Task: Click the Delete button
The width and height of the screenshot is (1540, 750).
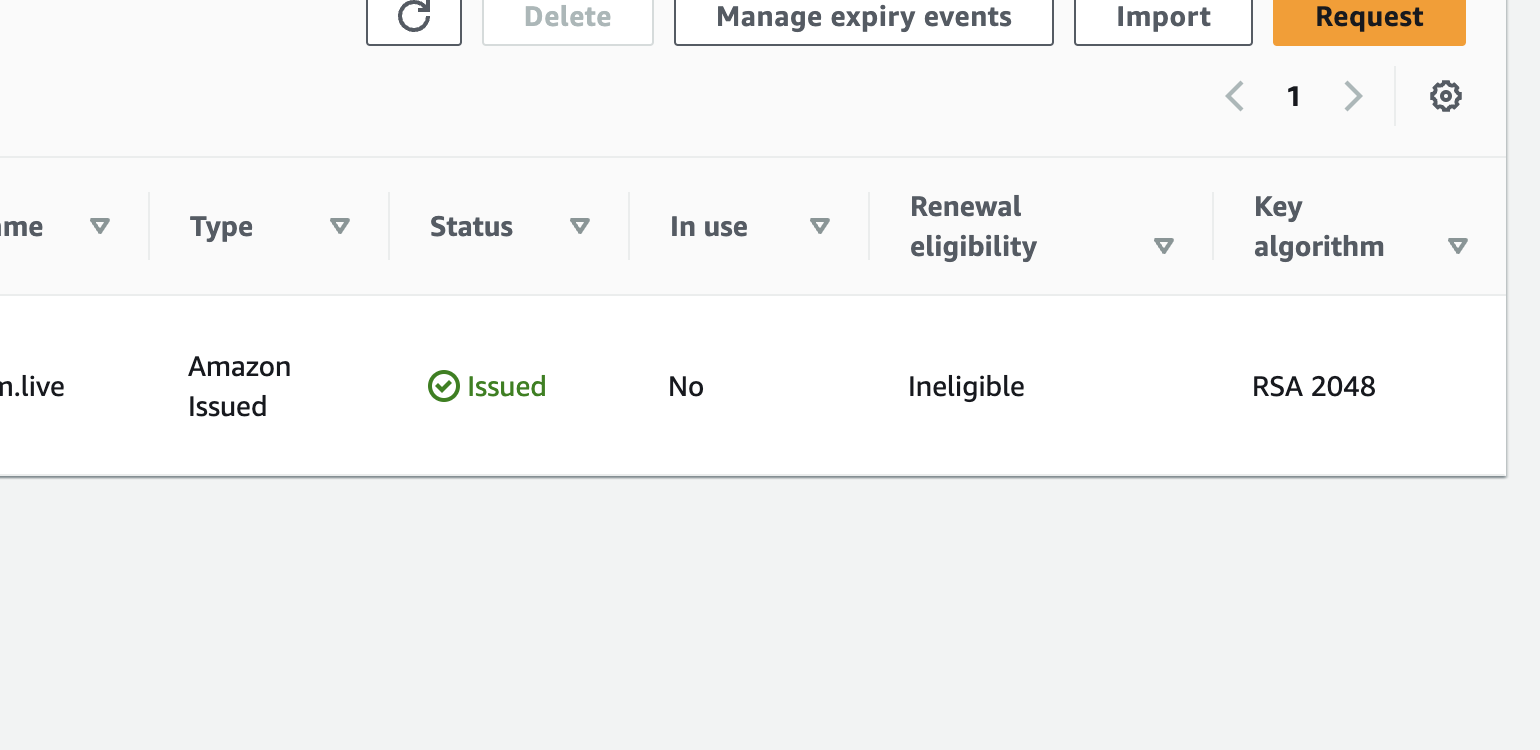Action: 568,17
